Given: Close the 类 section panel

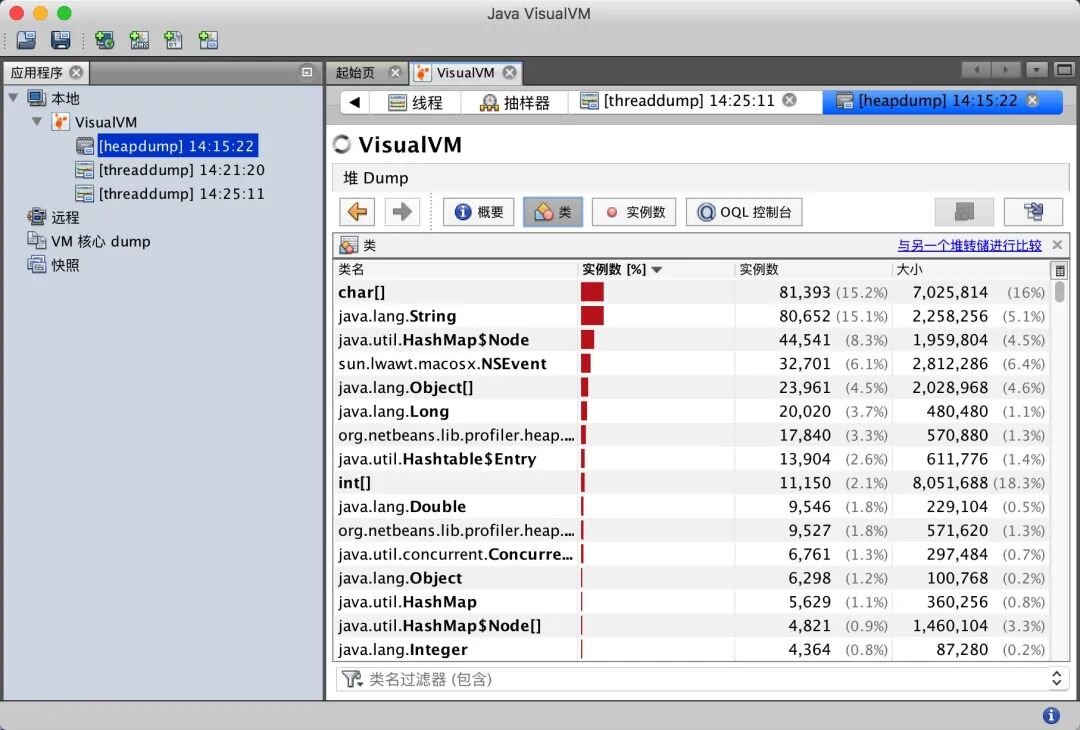Looking at the screenshot, I should pyautogui.click(x=1057, y=244).
